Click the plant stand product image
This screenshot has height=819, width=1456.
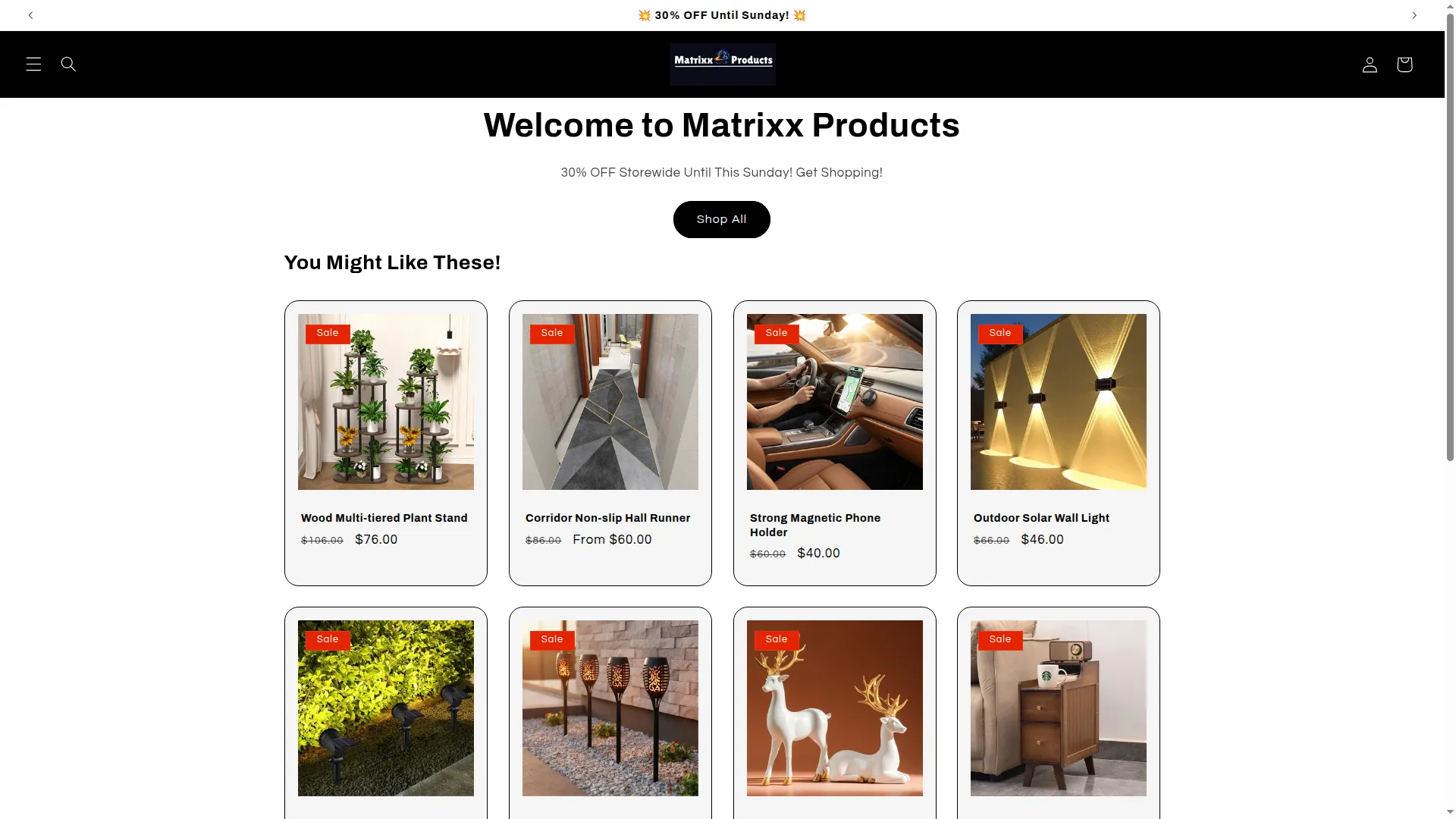pos(386,402)
